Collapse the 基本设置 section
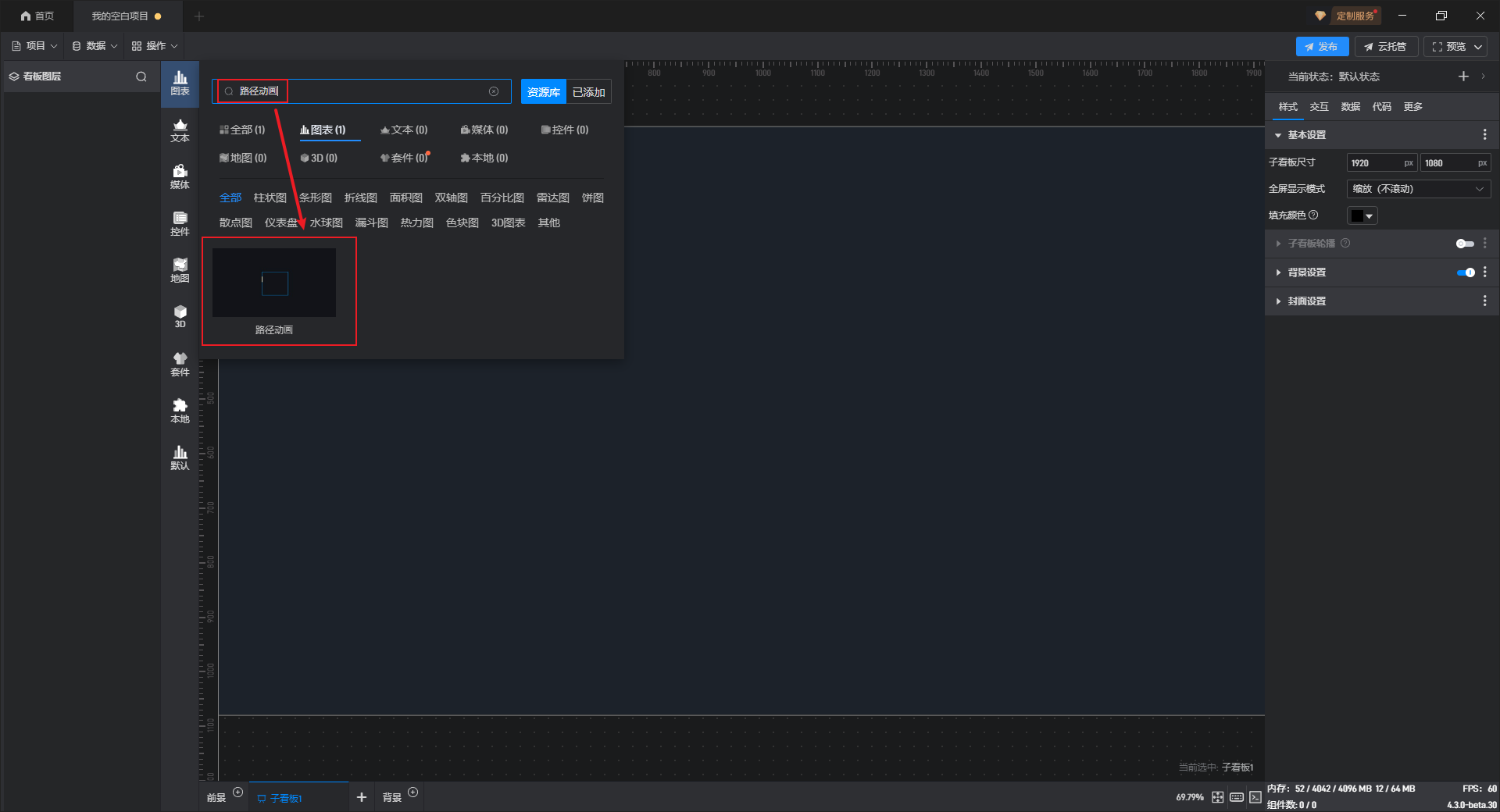This screenshot has height=812, width=1500. [1279, 135]
